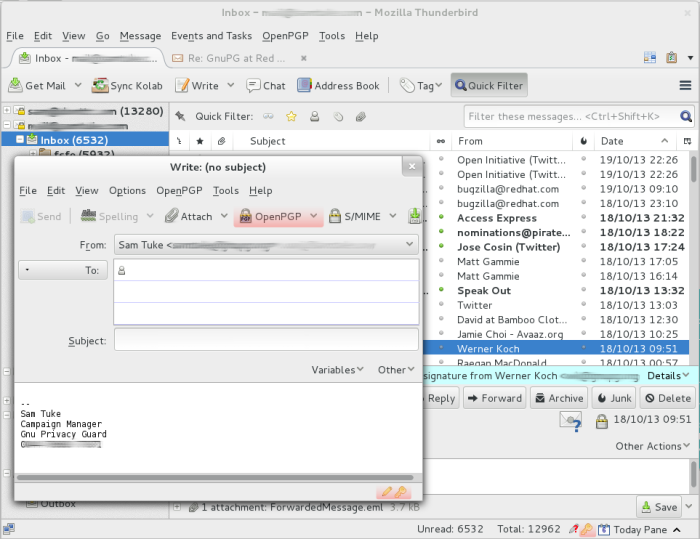The width and height of the screenshot is (700, 539).
Task: Toggle keep filters pinned icon
Action: point(180,117)
